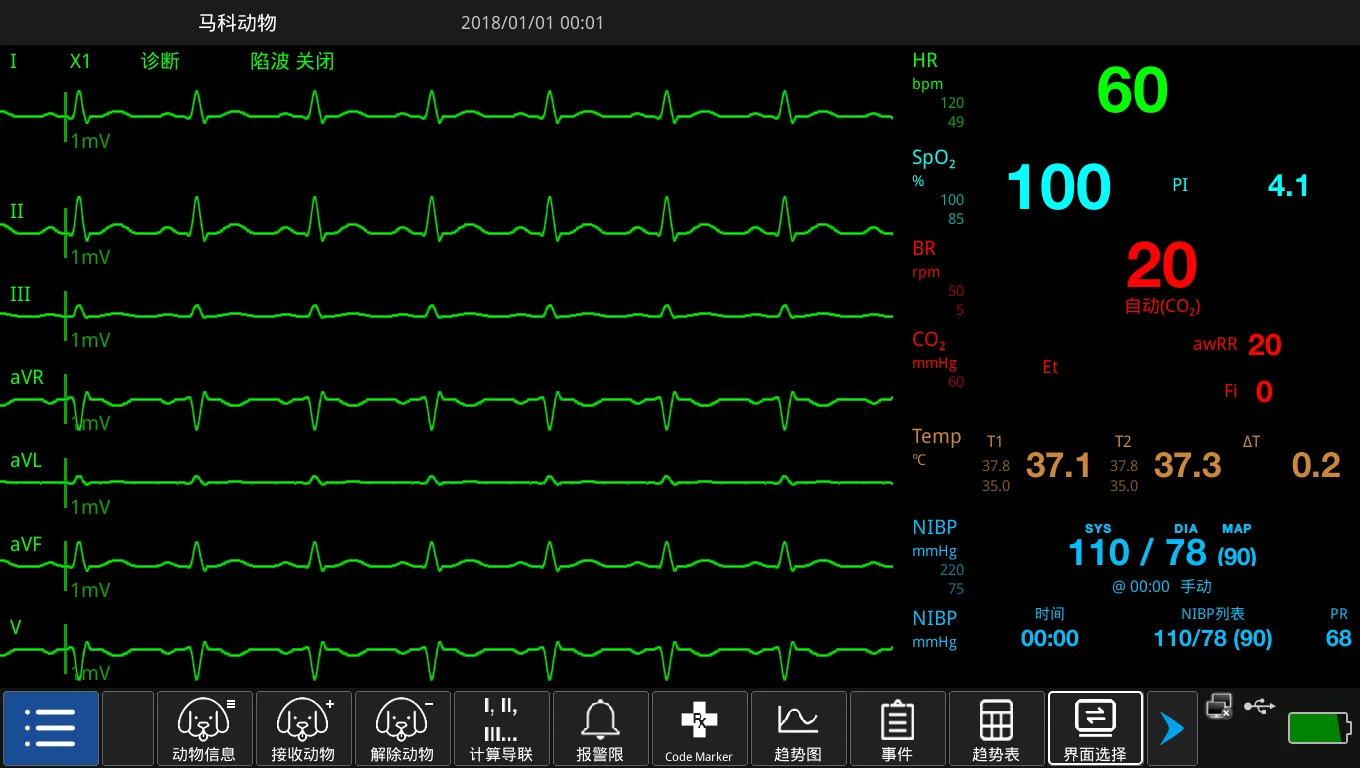Select NIBP list entry 110/78 (90)
The width and height of the screenshot is (1360, 768).
1212,638
